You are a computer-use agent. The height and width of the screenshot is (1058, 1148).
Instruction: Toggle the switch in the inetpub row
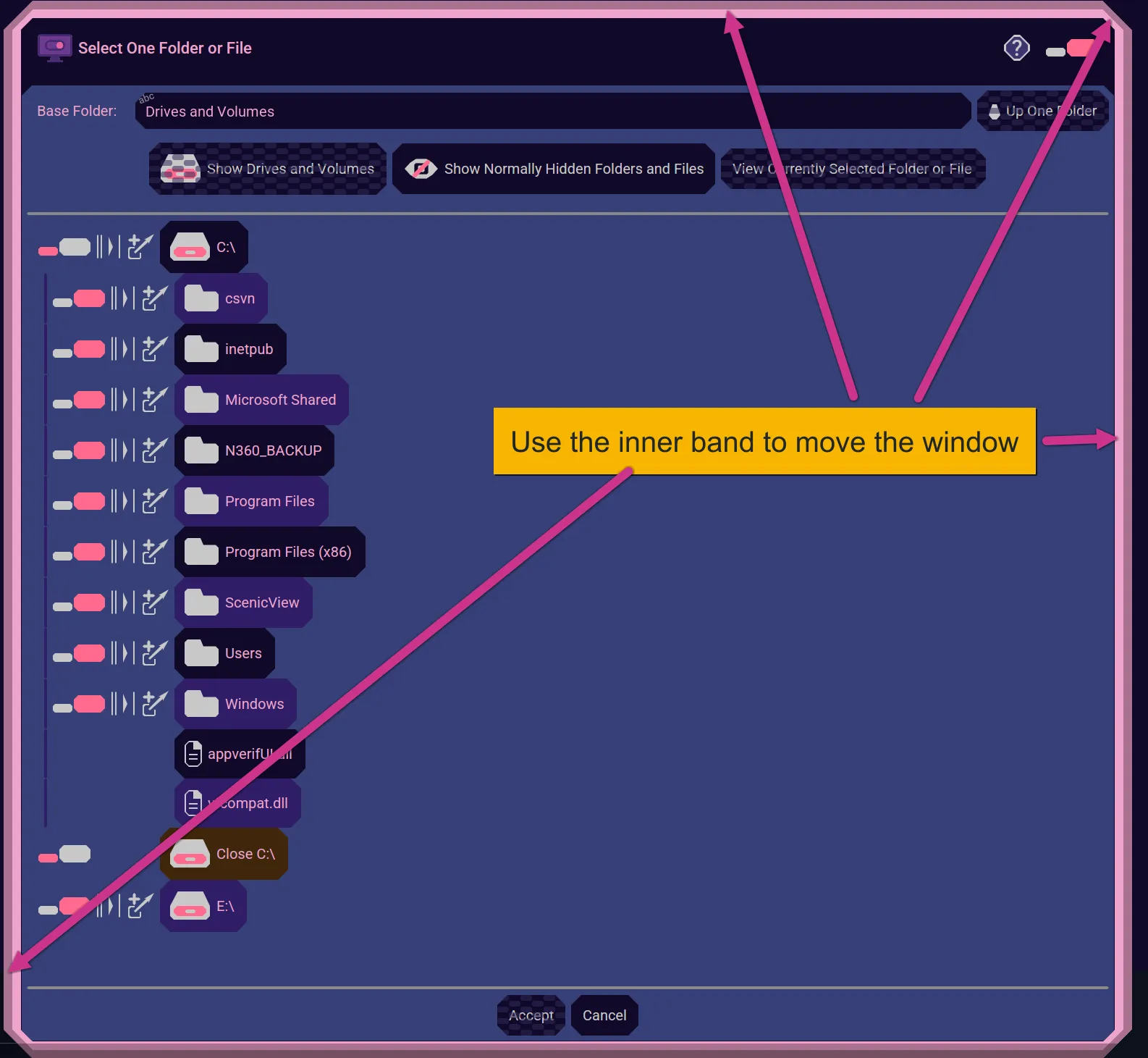(79, 349)
